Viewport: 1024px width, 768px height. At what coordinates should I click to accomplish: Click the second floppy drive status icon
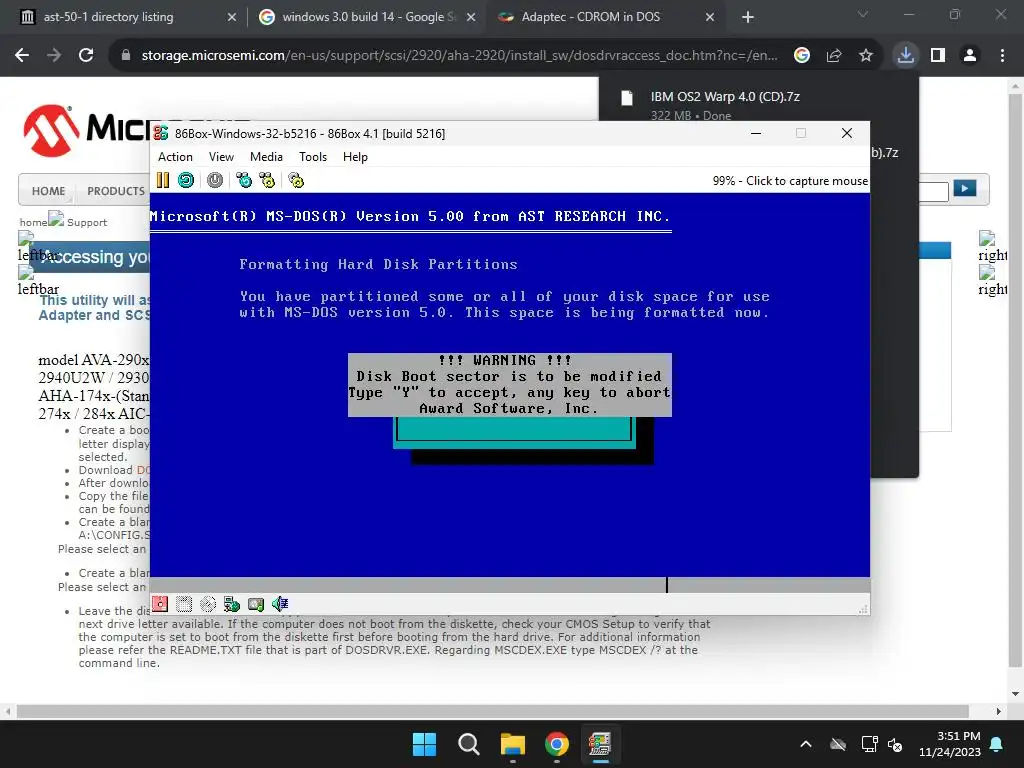(x=184, y=604)
